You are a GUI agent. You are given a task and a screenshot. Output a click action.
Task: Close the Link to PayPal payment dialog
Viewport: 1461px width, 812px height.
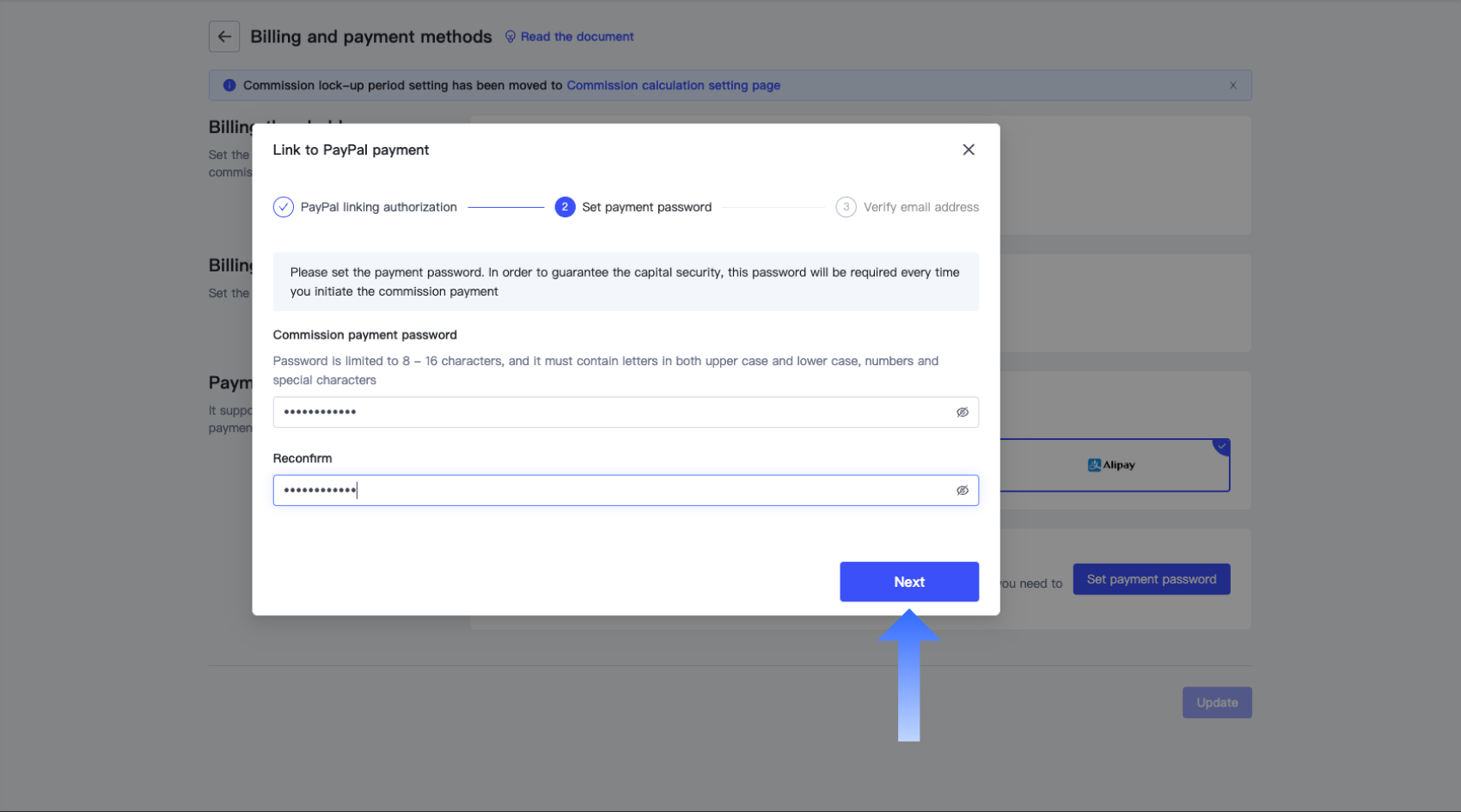[968, 150]
